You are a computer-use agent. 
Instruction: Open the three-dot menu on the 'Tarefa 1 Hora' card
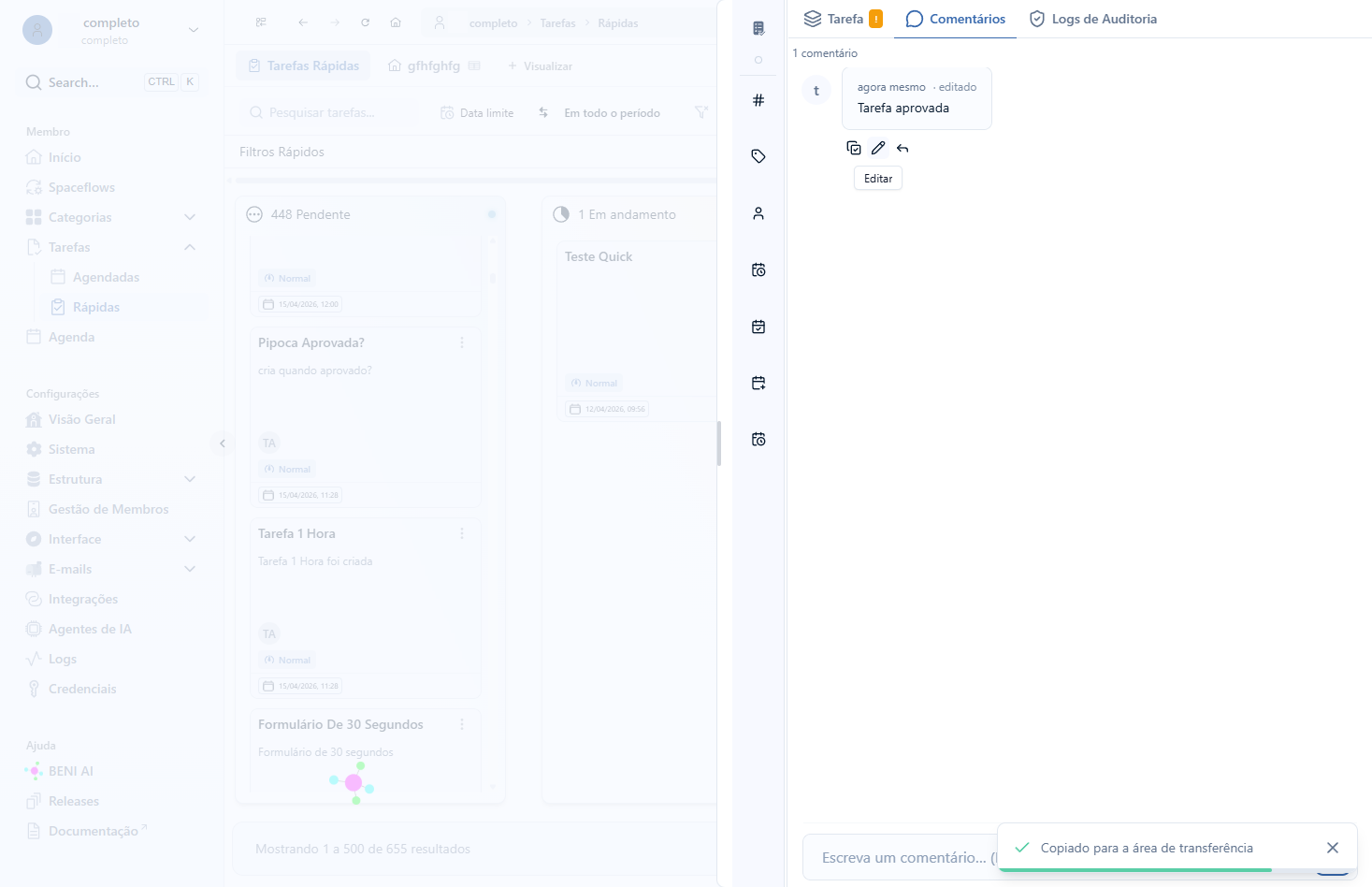[x=462, y=533]
